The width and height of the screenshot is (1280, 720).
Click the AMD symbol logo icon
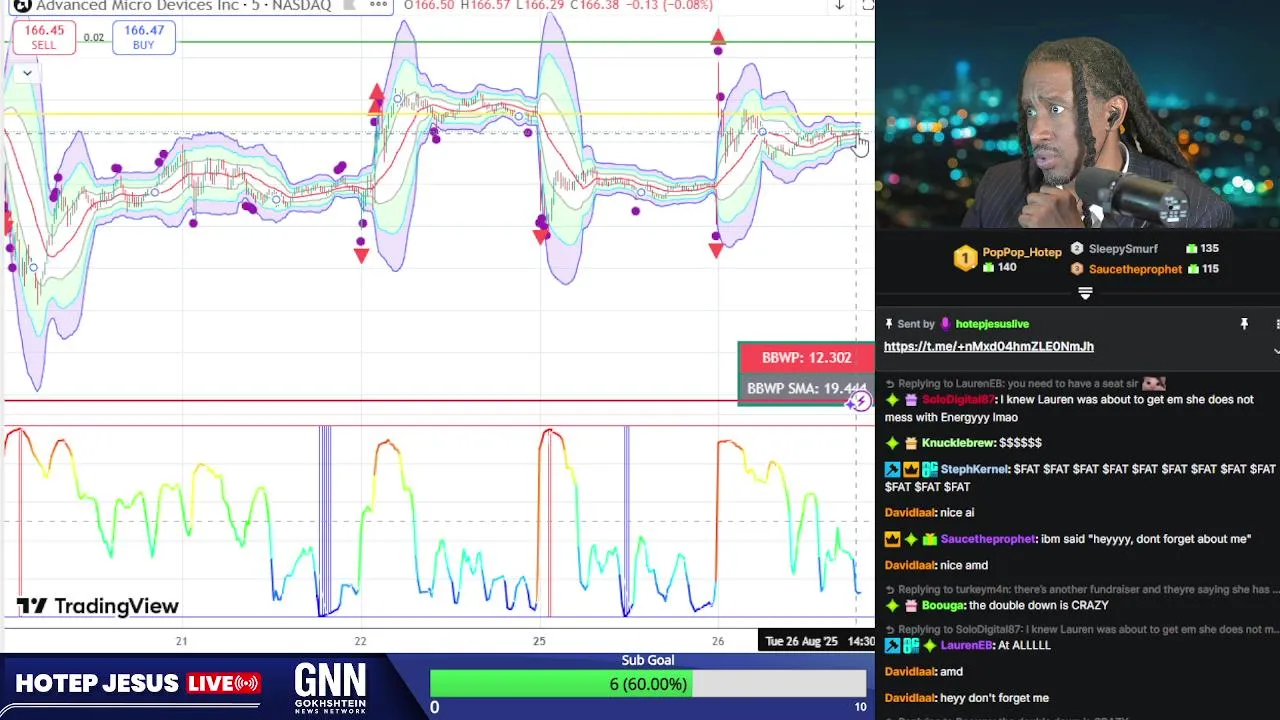pyautogui.click(x=21, y=5)
